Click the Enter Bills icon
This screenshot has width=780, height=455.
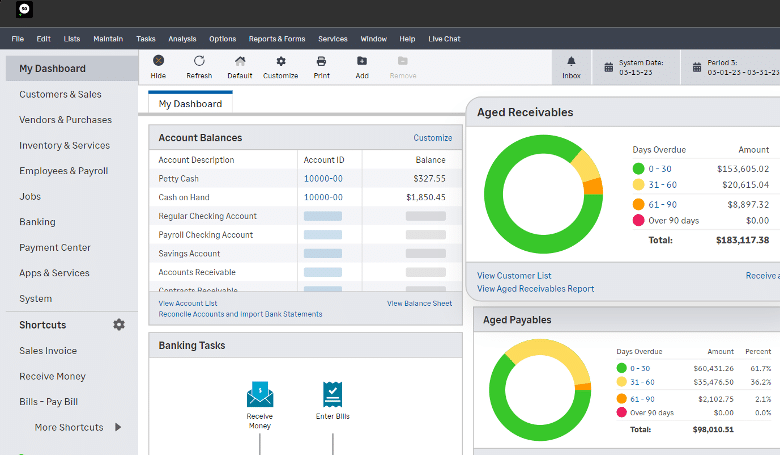331,393
